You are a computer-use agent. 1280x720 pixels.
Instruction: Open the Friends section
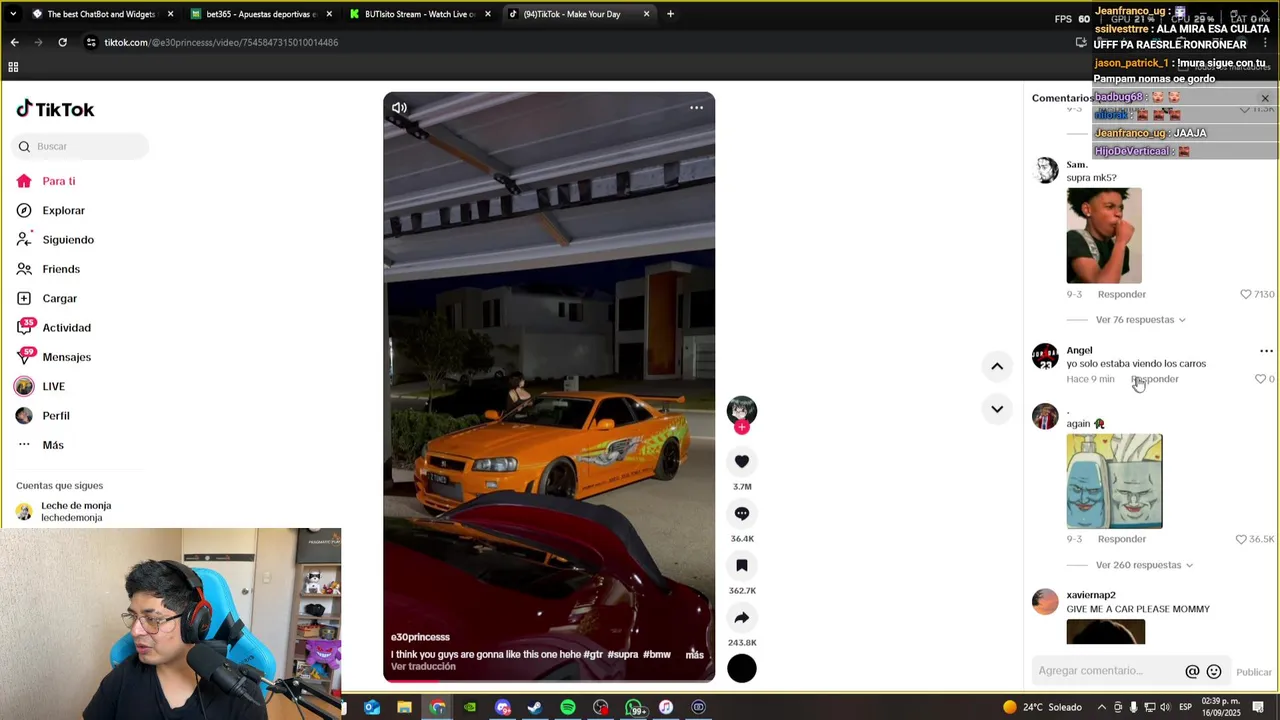pyautogui.click(x=48, y=269)
